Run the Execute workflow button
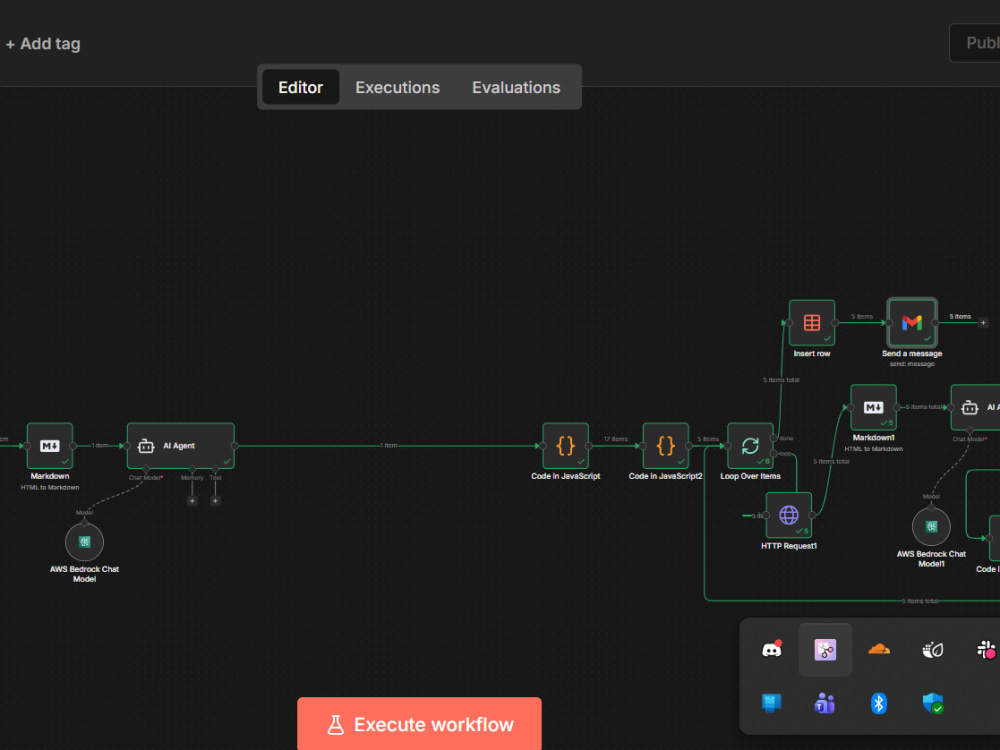Viewport: 1000px width, 750px height. 419,724
